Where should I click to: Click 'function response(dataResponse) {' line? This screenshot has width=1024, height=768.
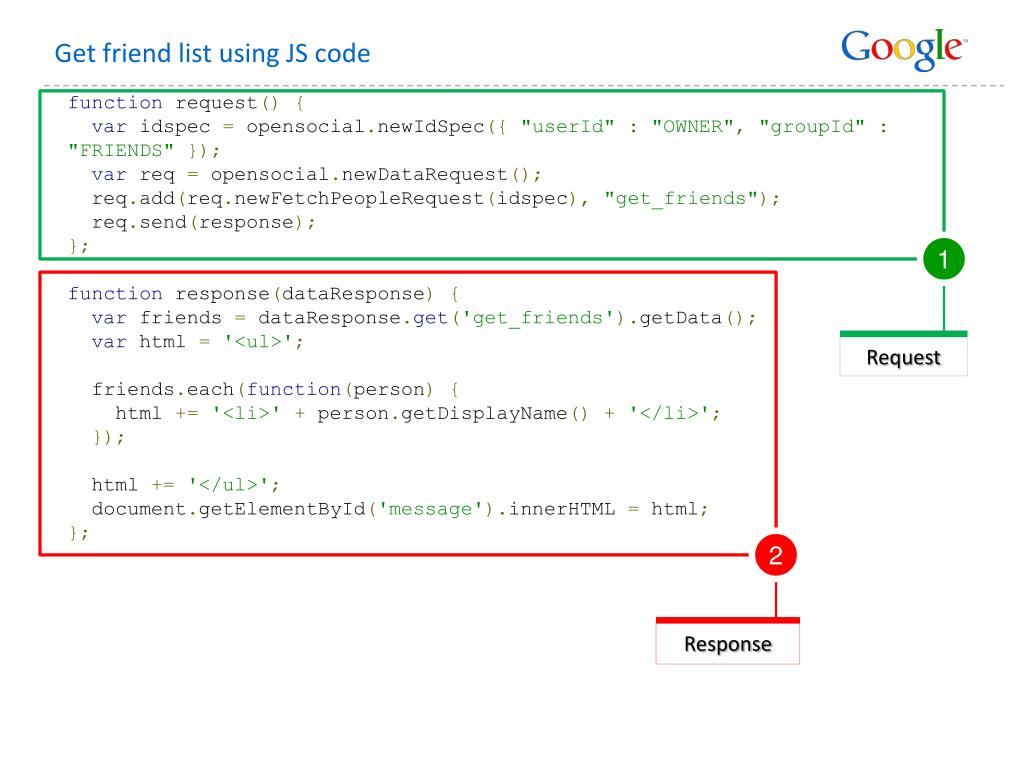click(264, 294)
